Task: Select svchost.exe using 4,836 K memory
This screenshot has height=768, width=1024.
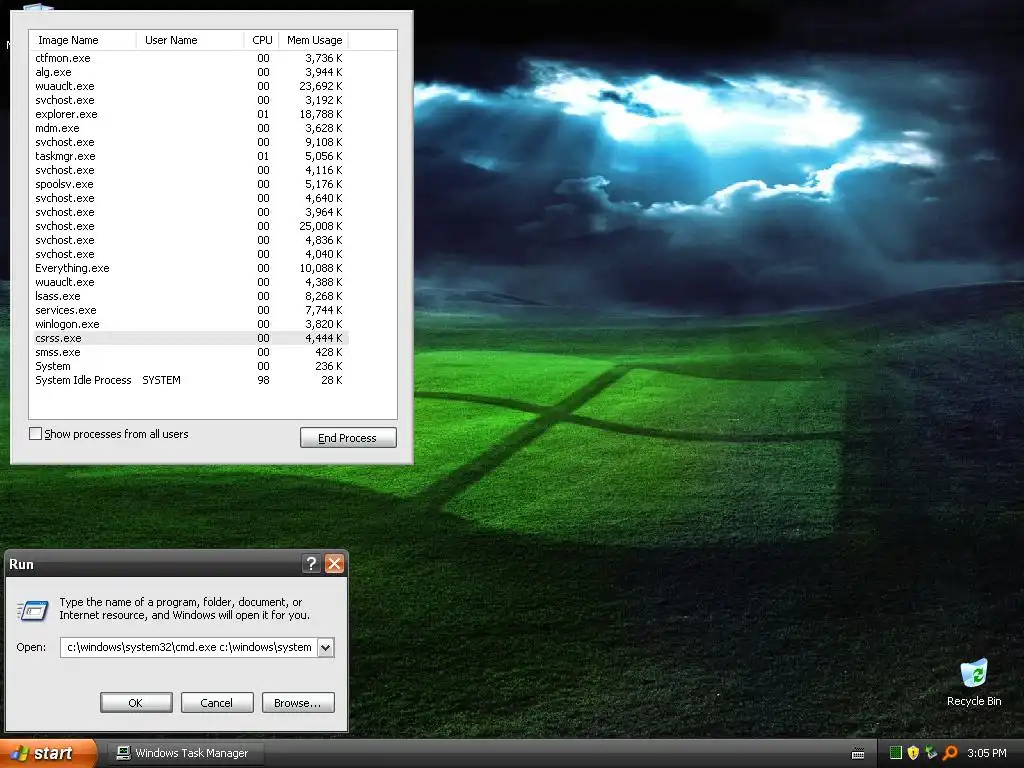Action: pyautogui.click(x=190, y=240)
